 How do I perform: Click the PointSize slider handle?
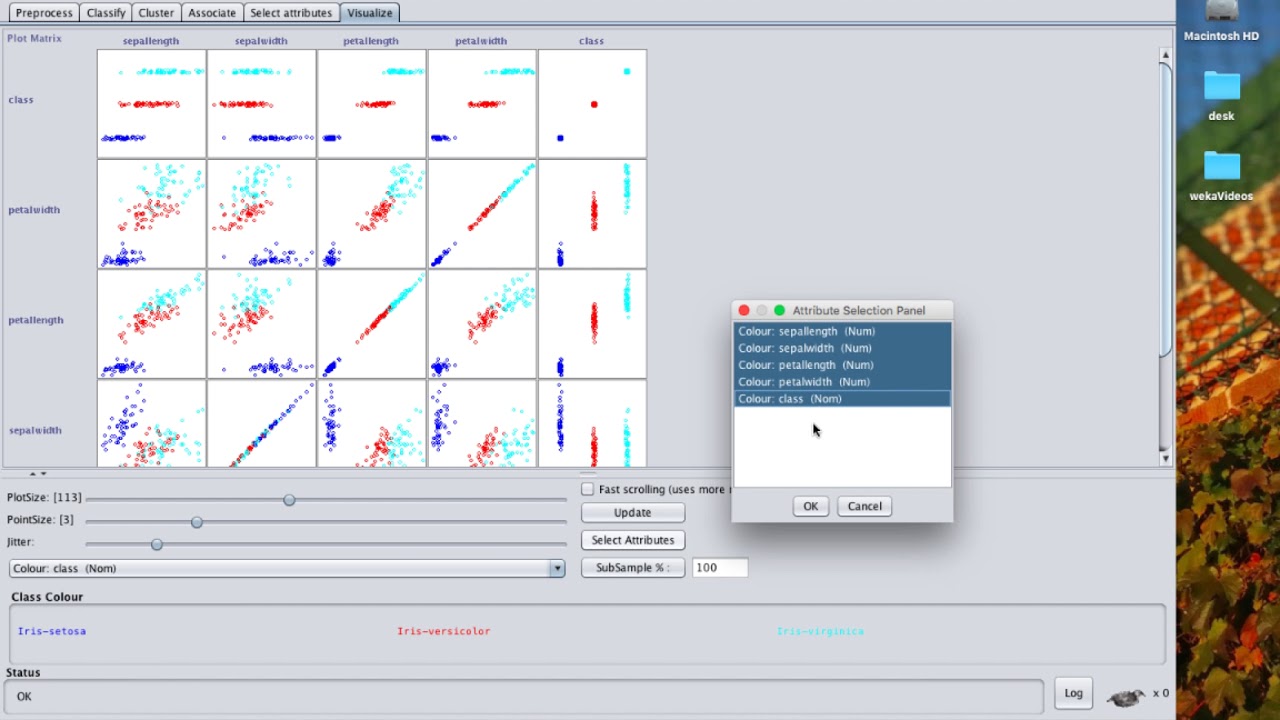coord(197,522)
